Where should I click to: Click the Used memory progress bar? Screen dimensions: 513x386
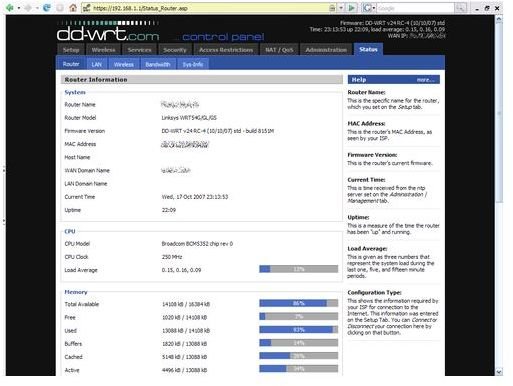tap(298, 330)
